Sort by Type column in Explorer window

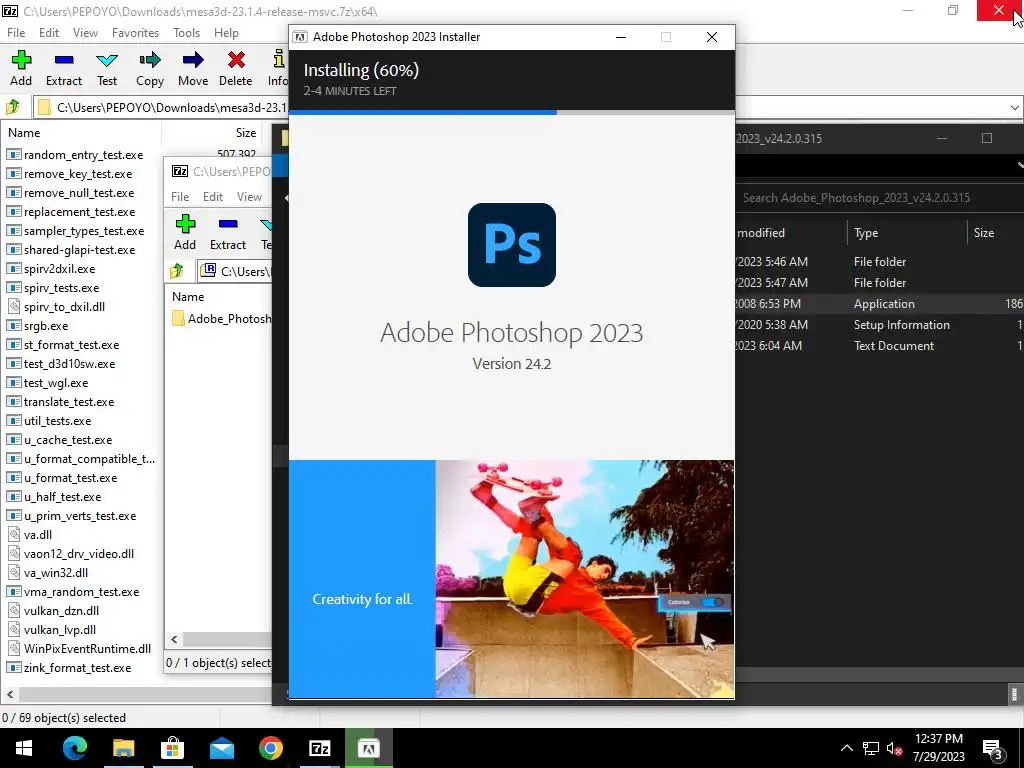906,232
